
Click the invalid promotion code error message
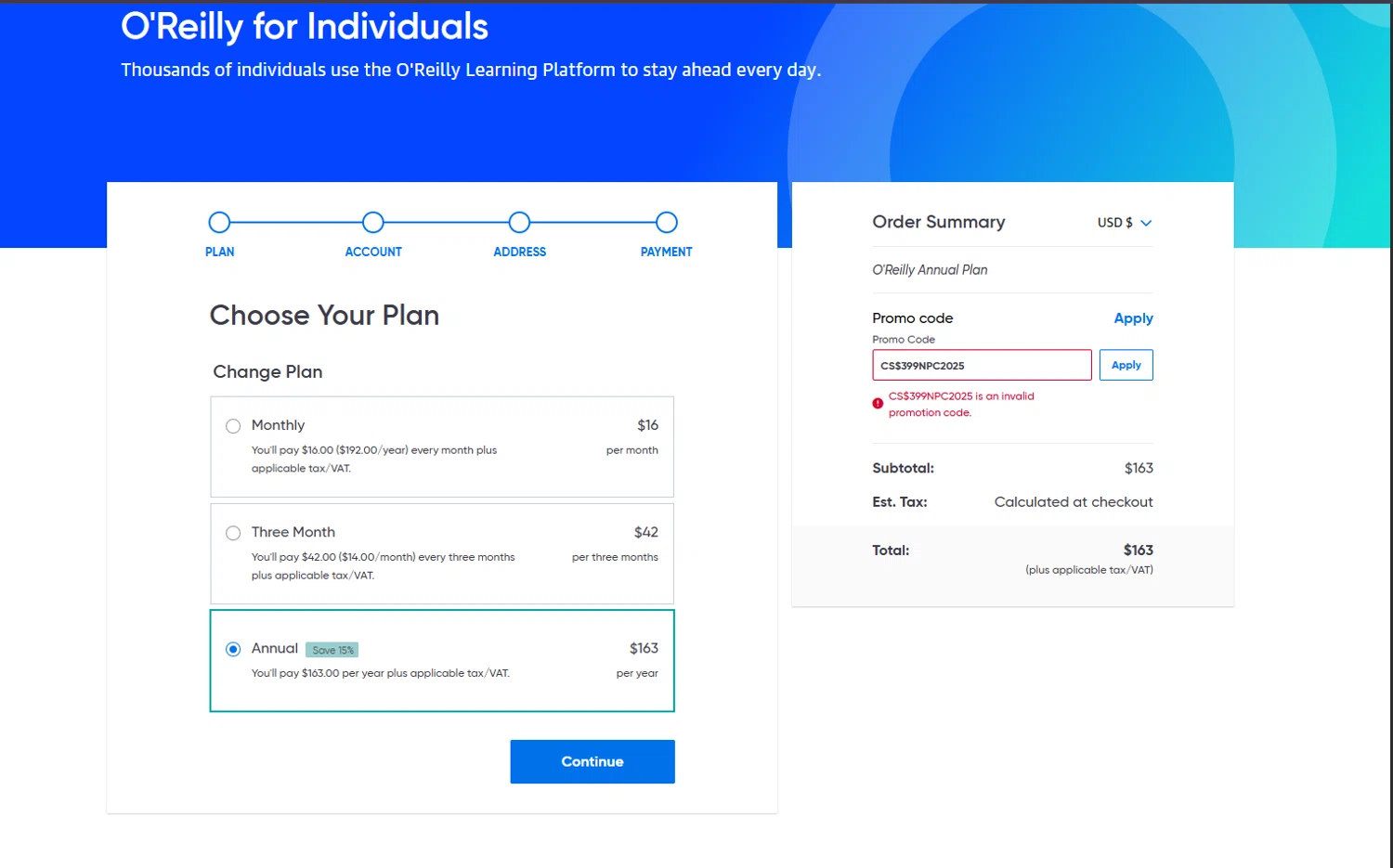point(961,404)
